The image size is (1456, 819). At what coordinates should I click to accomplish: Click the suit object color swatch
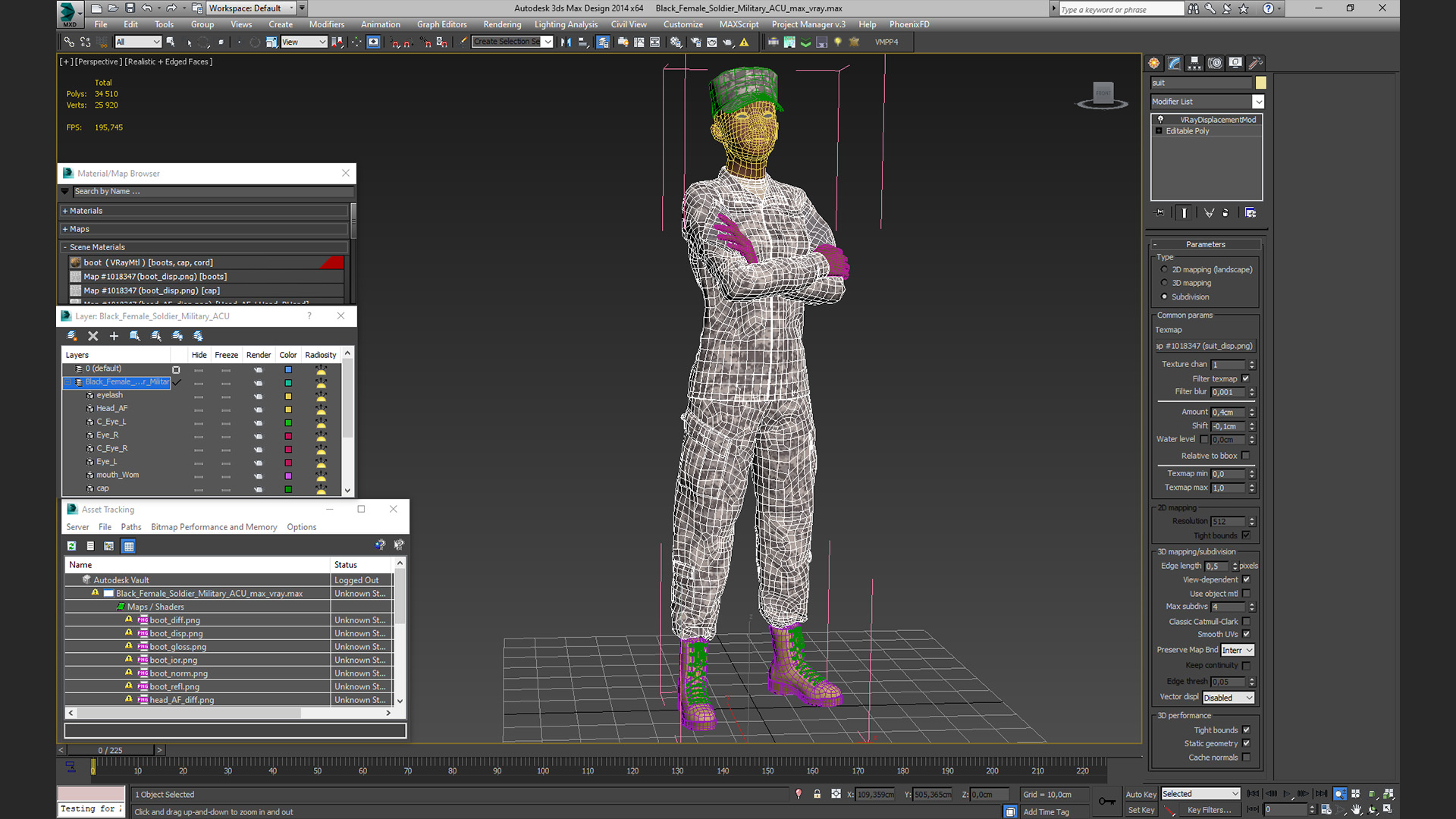click(1260, 83)
